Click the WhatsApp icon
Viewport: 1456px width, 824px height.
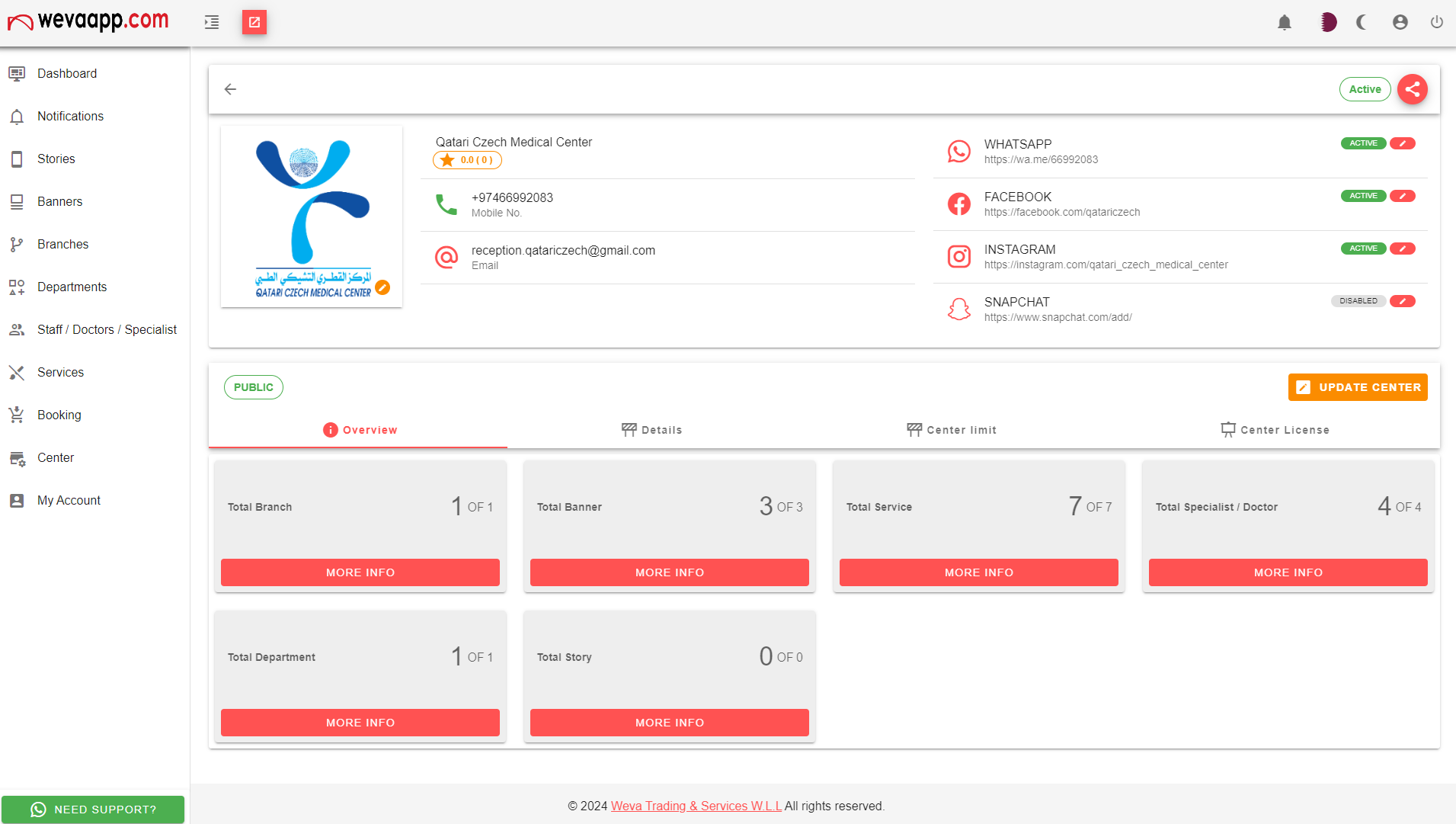point(959,151)
